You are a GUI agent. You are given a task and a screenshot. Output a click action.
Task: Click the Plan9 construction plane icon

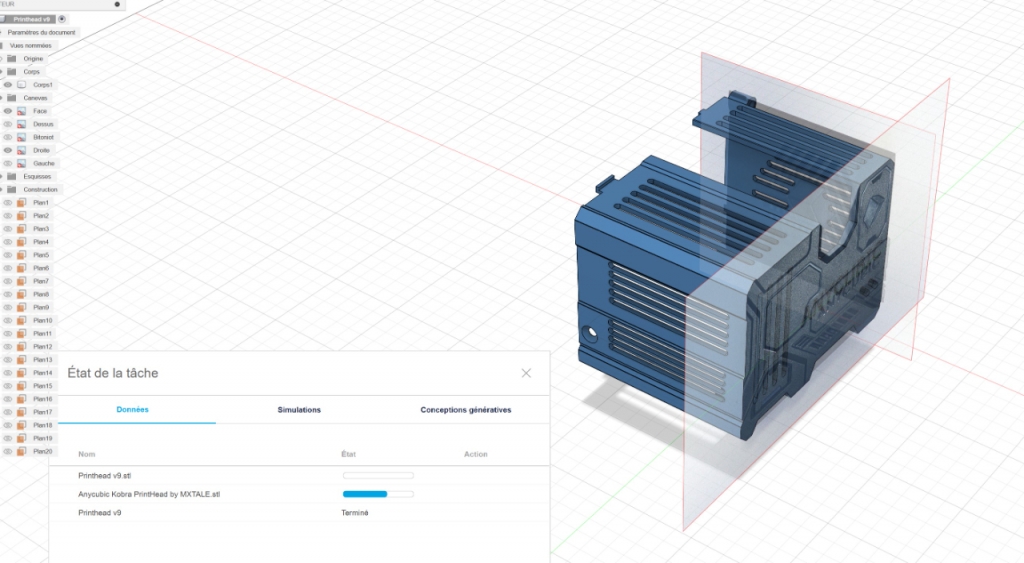pyautogui.click(x=22, y=307)
